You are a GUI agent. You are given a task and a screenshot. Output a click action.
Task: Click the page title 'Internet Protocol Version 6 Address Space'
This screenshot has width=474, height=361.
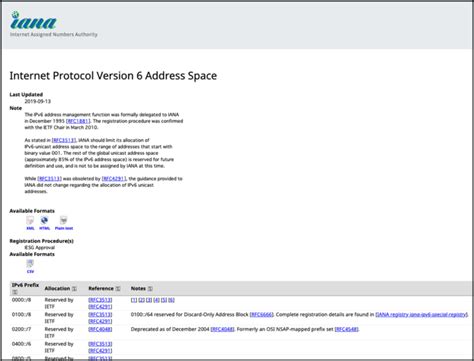[113, 76]
